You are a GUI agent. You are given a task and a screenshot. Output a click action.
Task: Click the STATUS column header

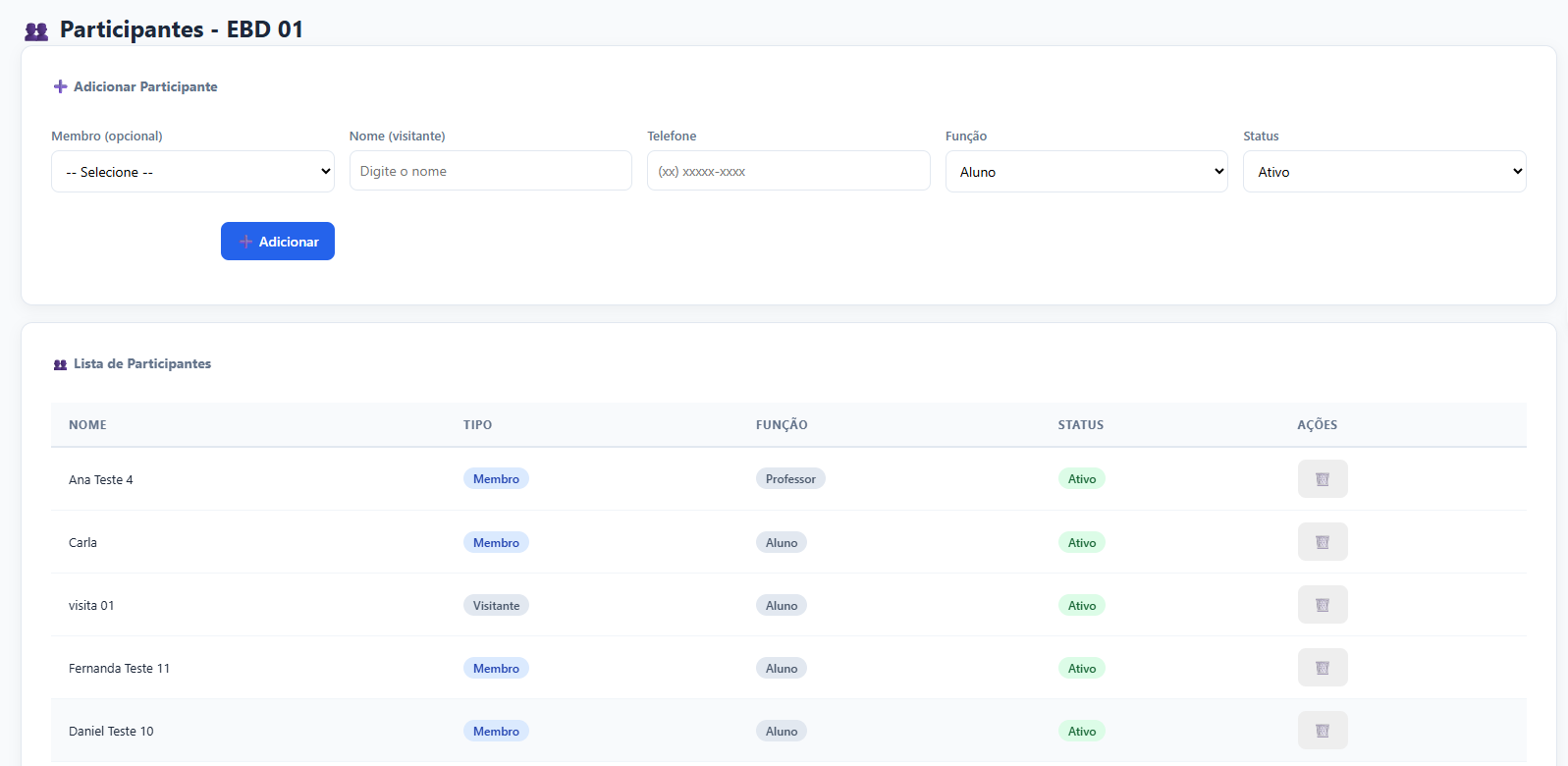[x=1081, y=425]
